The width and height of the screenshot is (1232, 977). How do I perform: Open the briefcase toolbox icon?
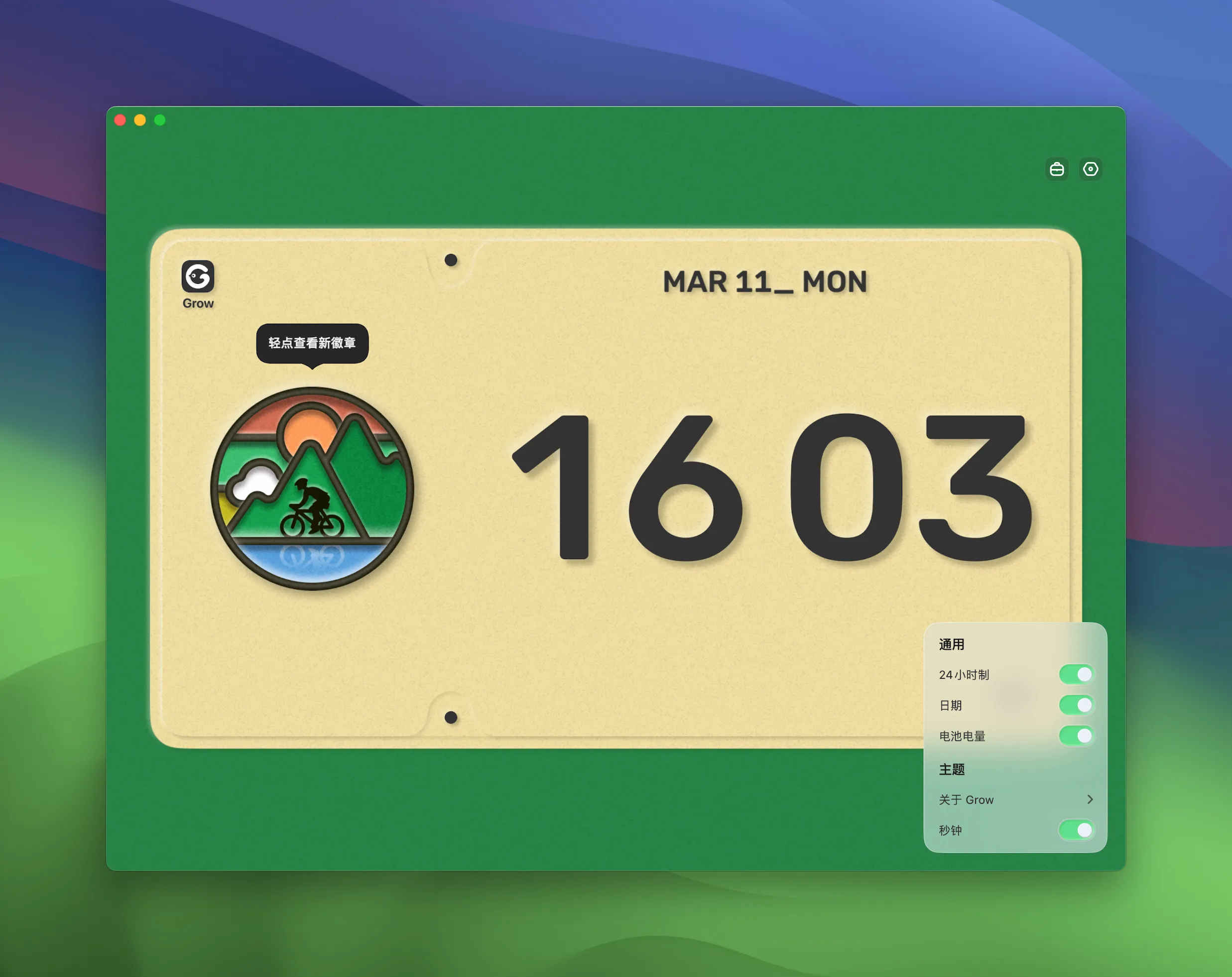click(x=1057, y=169)
